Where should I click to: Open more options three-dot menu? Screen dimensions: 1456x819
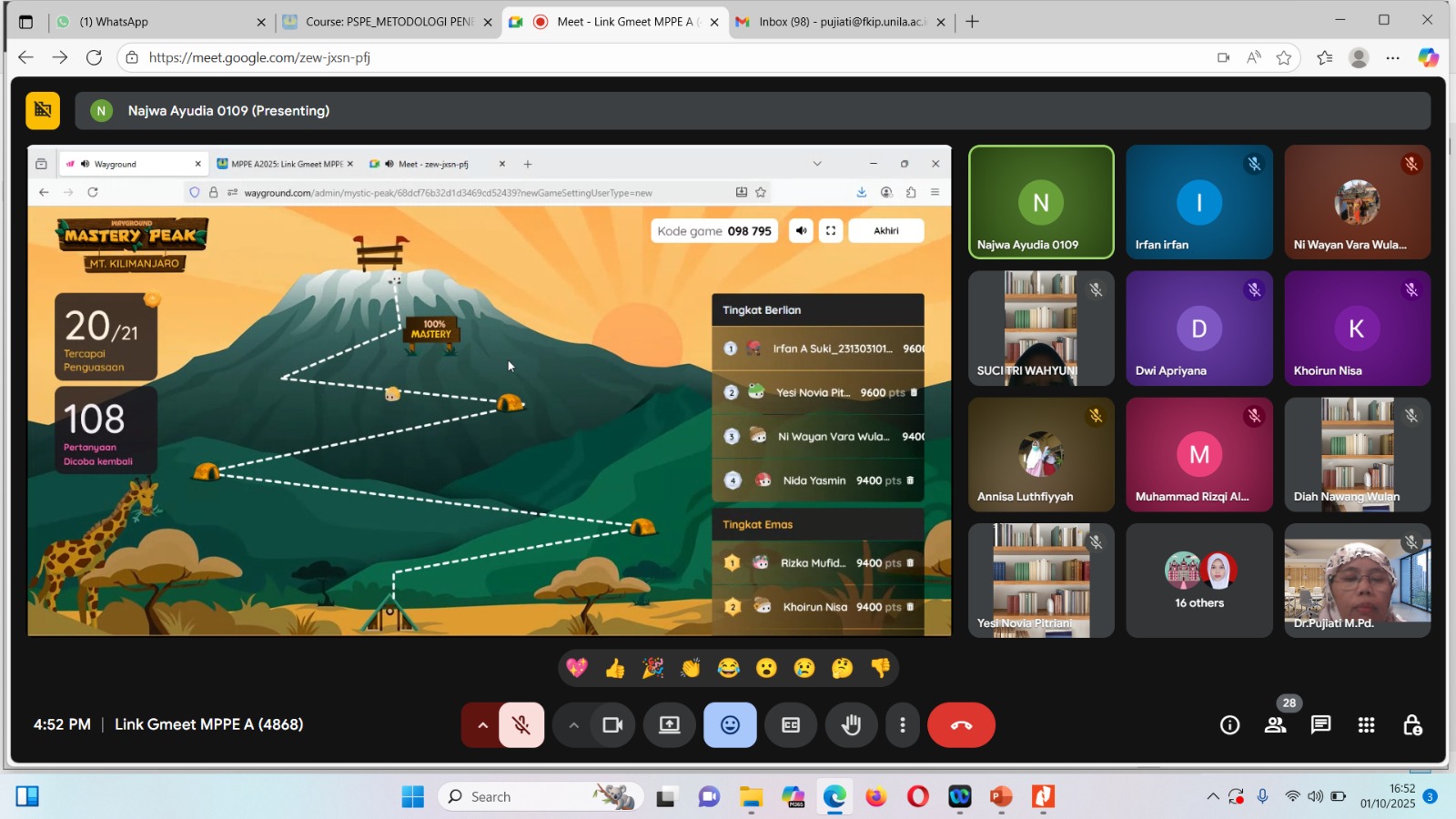click(902, 725)
